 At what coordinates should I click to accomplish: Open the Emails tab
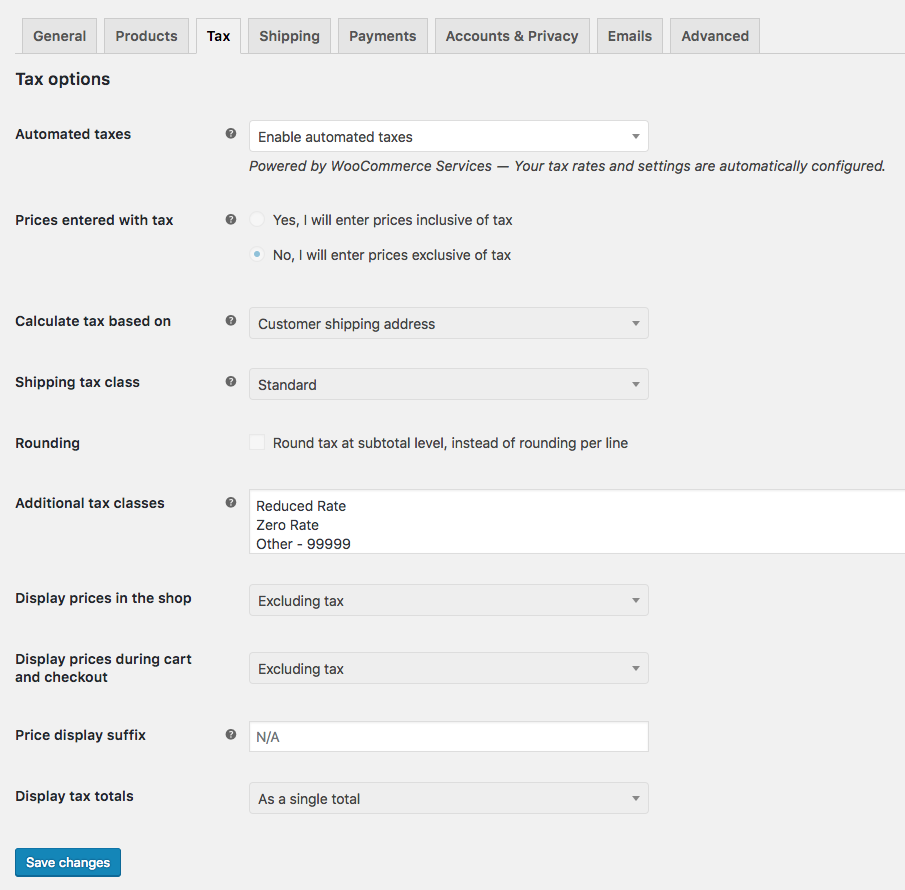(x=630, y=36)
